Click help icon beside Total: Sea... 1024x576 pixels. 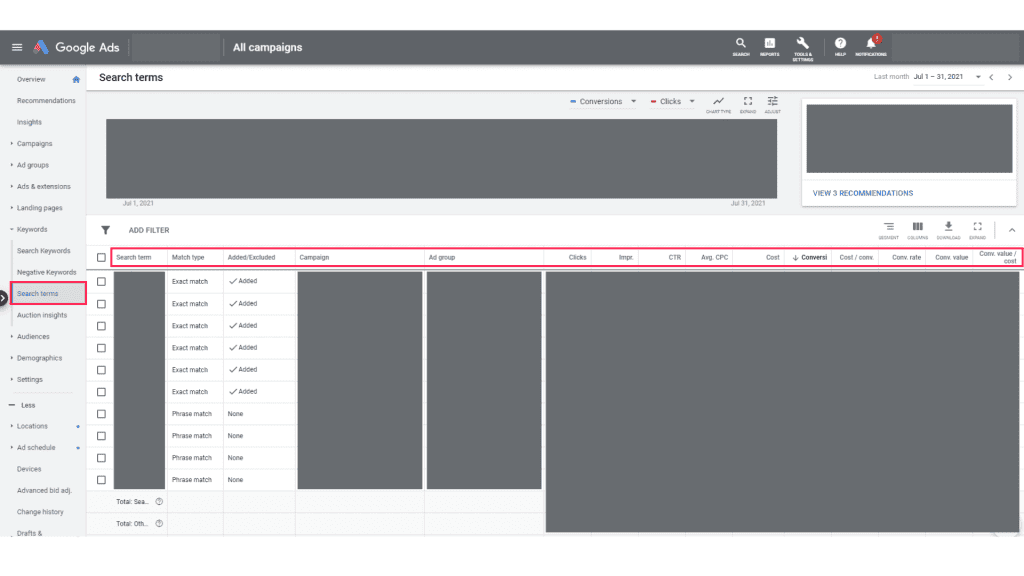pos(159,502)
